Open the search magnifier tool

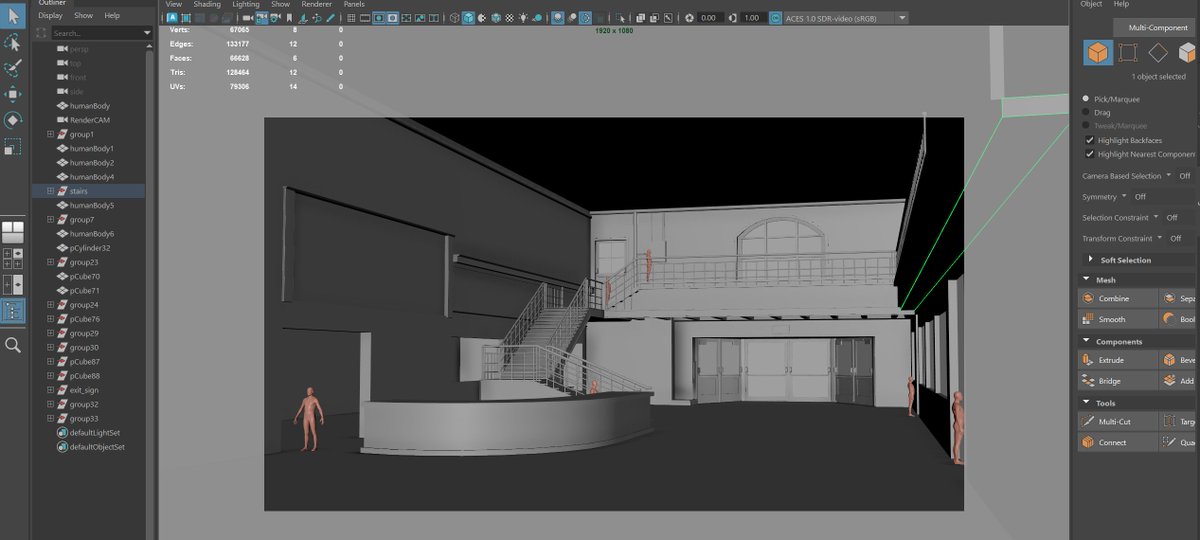(x=13, y=345)
